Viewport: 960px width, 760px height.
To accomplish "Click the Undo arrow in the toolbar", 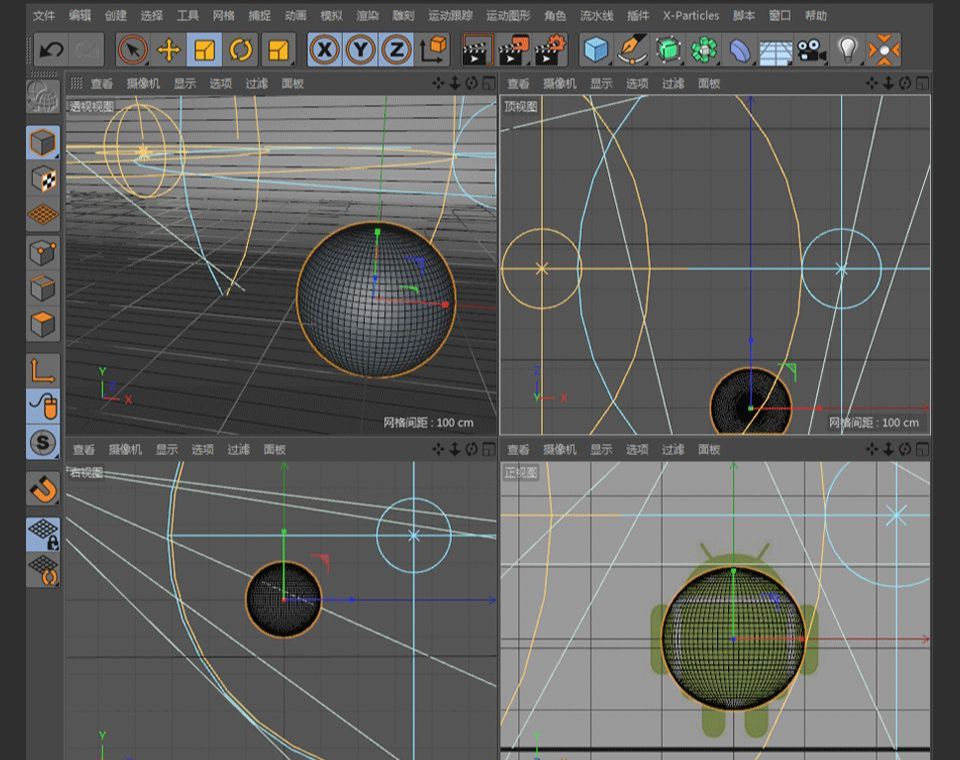I will [x=51, y=50].
